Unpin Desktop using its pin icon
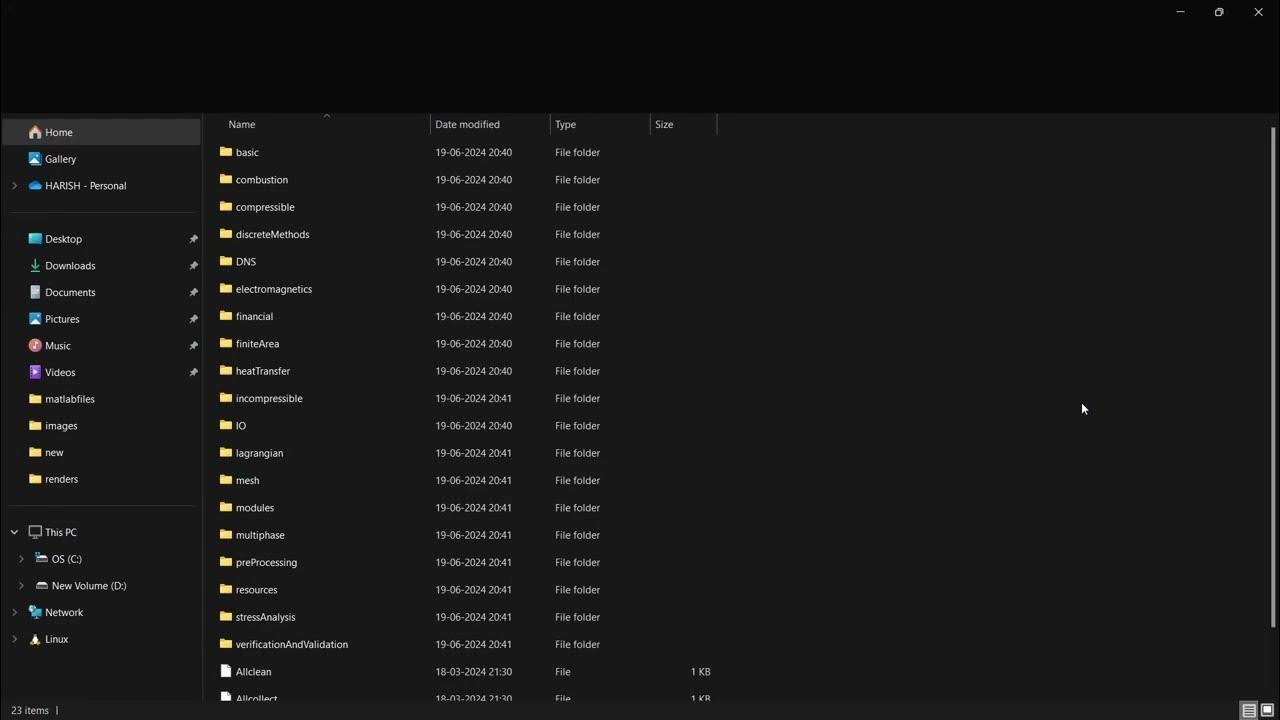Screen dimensions: 1280x720 pos(193,239)
